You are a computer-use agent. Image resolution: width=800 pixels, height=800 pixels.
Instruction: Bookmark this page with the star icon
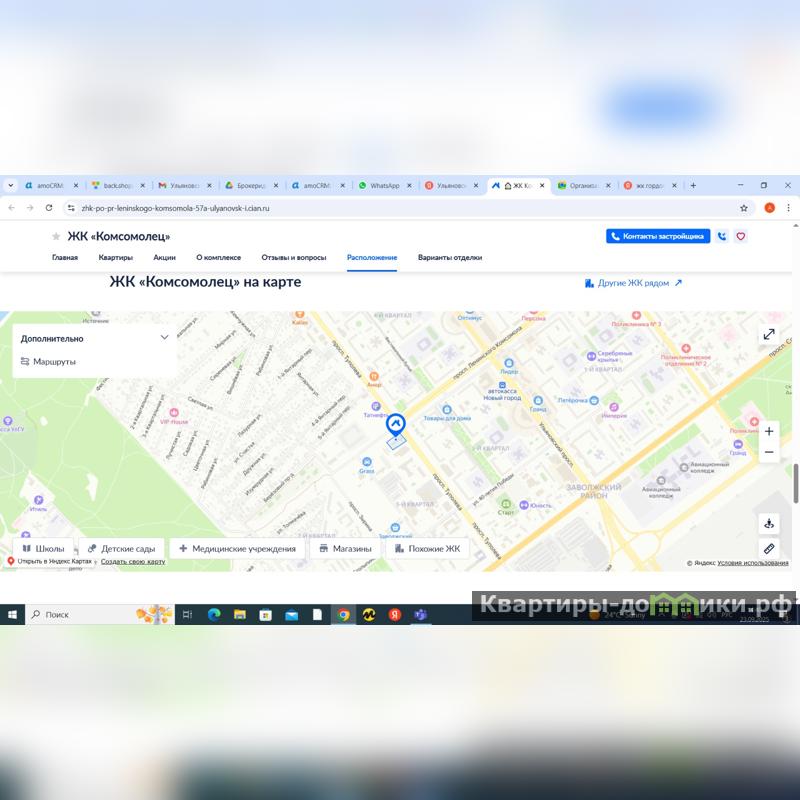(x=744, y=208)
